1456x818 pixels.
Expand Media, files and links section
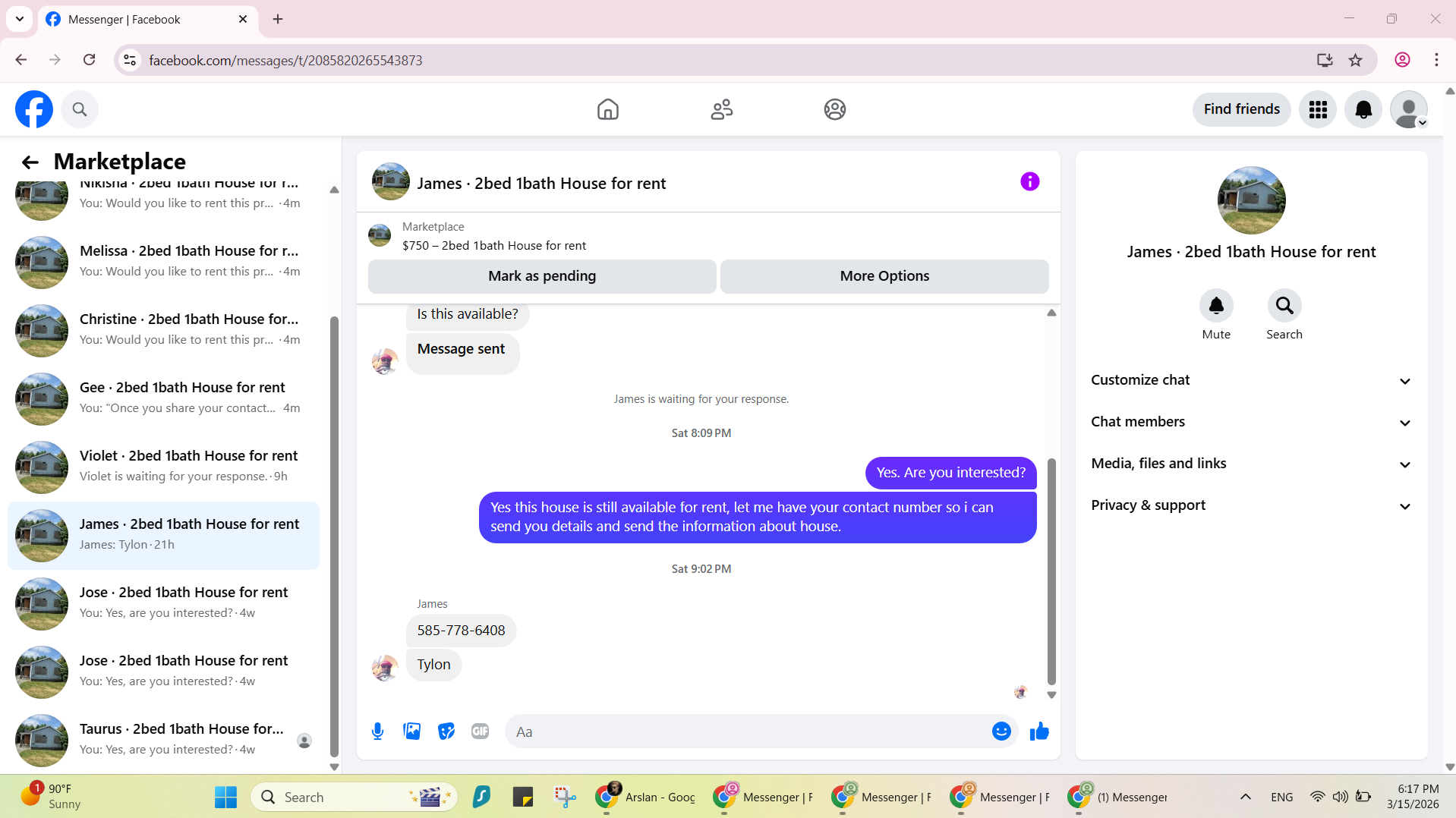tap(1251, 464)
